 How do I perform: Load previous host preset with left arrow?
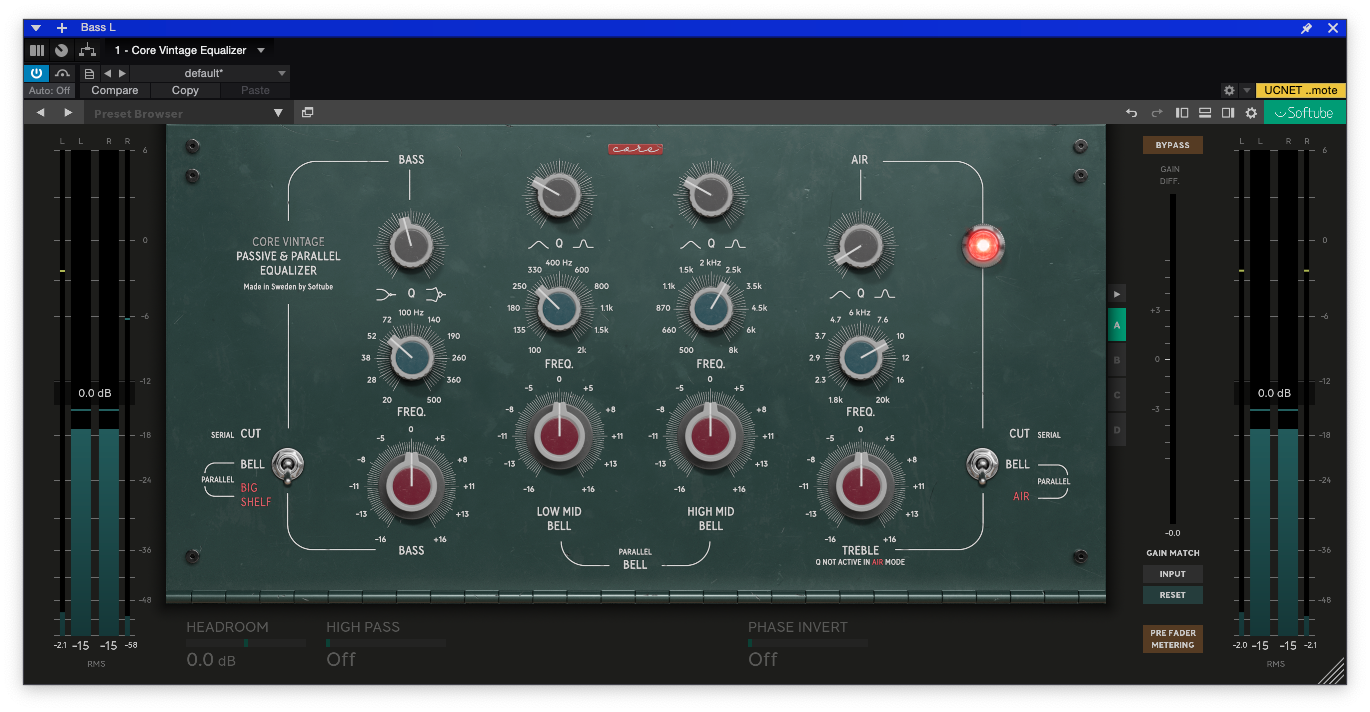[107, 73]
